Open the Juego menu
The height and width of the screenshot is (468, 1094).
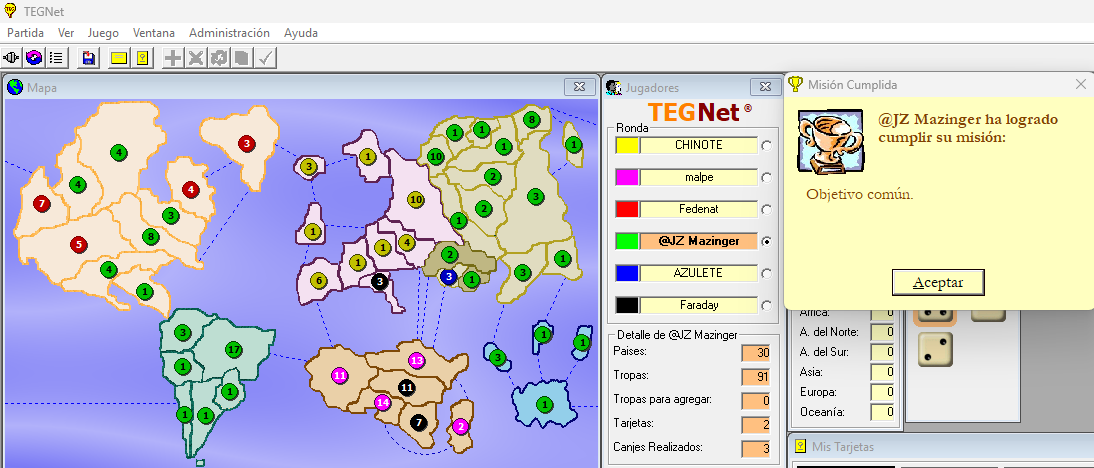[x=103, y=33]
